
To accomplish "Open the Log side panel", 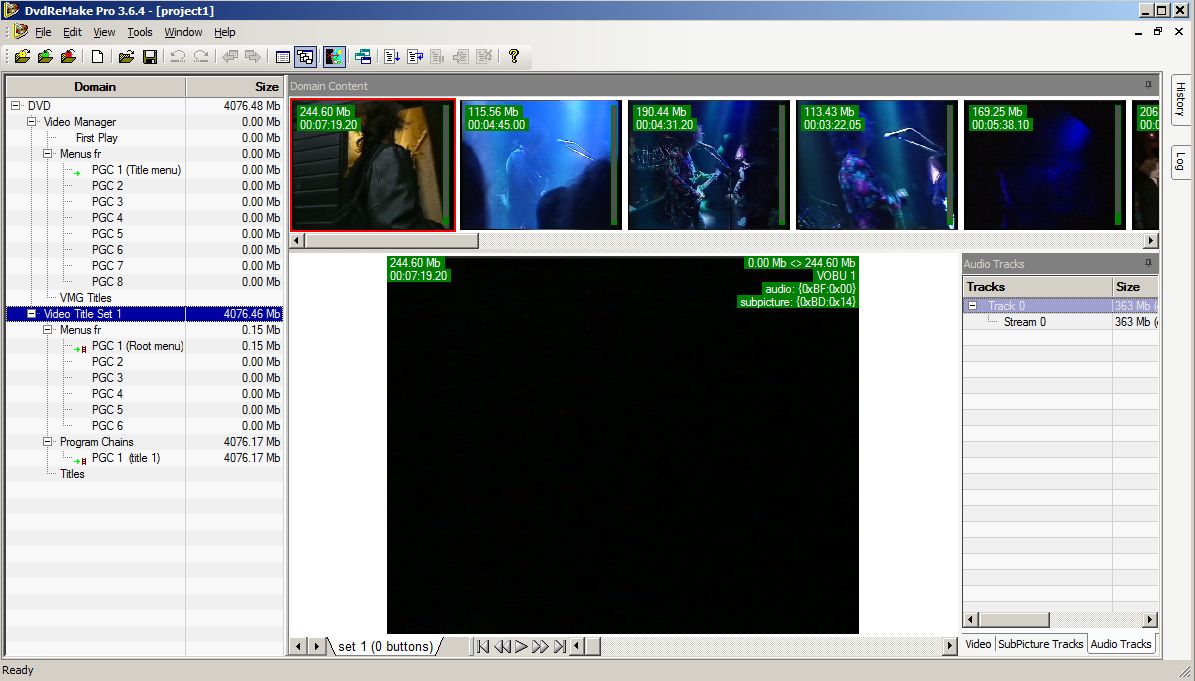I will pyautogui.click(x=1180, y=161).
